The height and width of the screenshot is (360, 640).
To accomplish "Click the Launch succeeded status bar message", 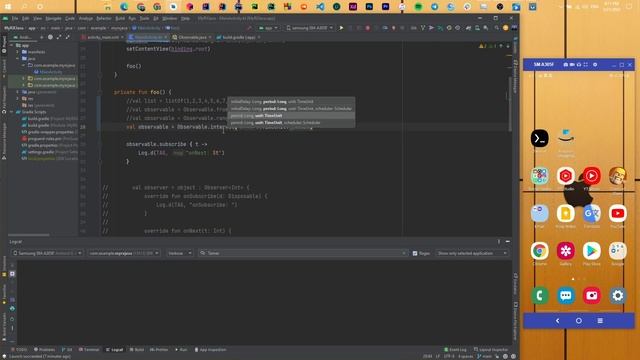I will click(x=39, y=357).
